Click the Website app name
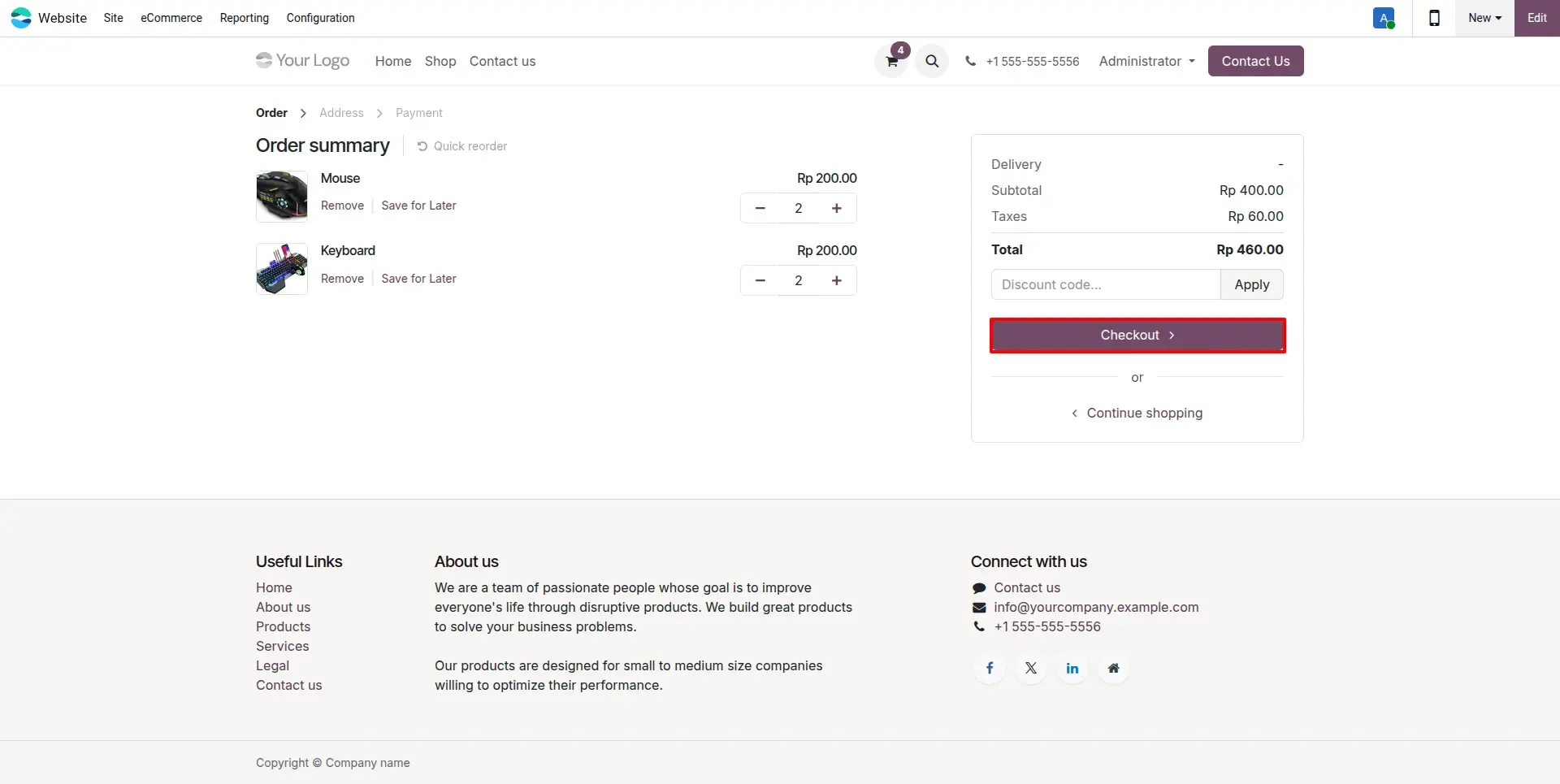The width and height of the screenshot is (1560, 784). point(63,18)
